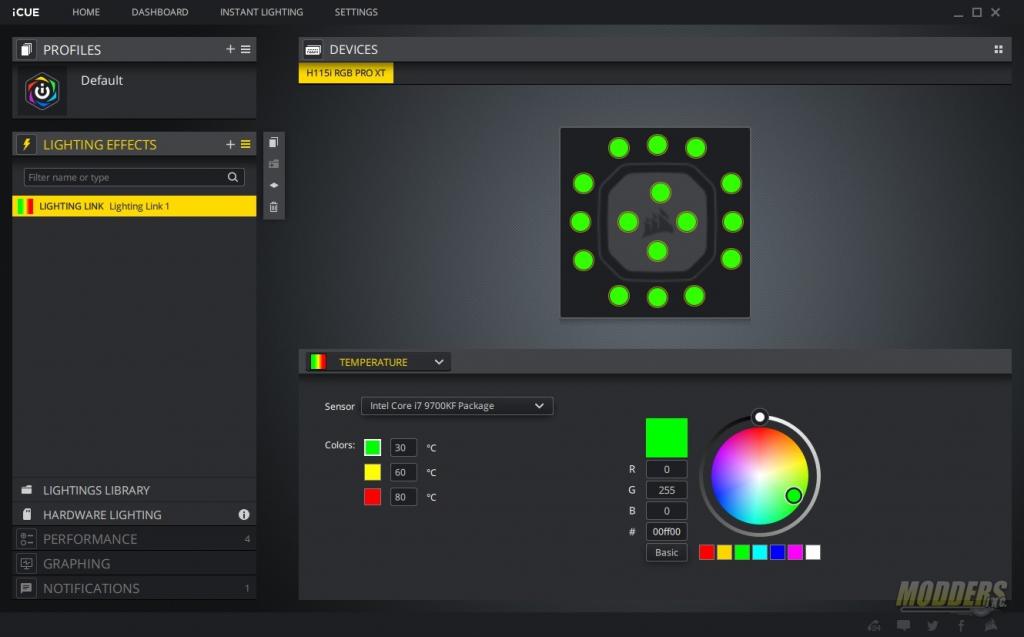Collapse the Profiles section header

coord(135,50)
